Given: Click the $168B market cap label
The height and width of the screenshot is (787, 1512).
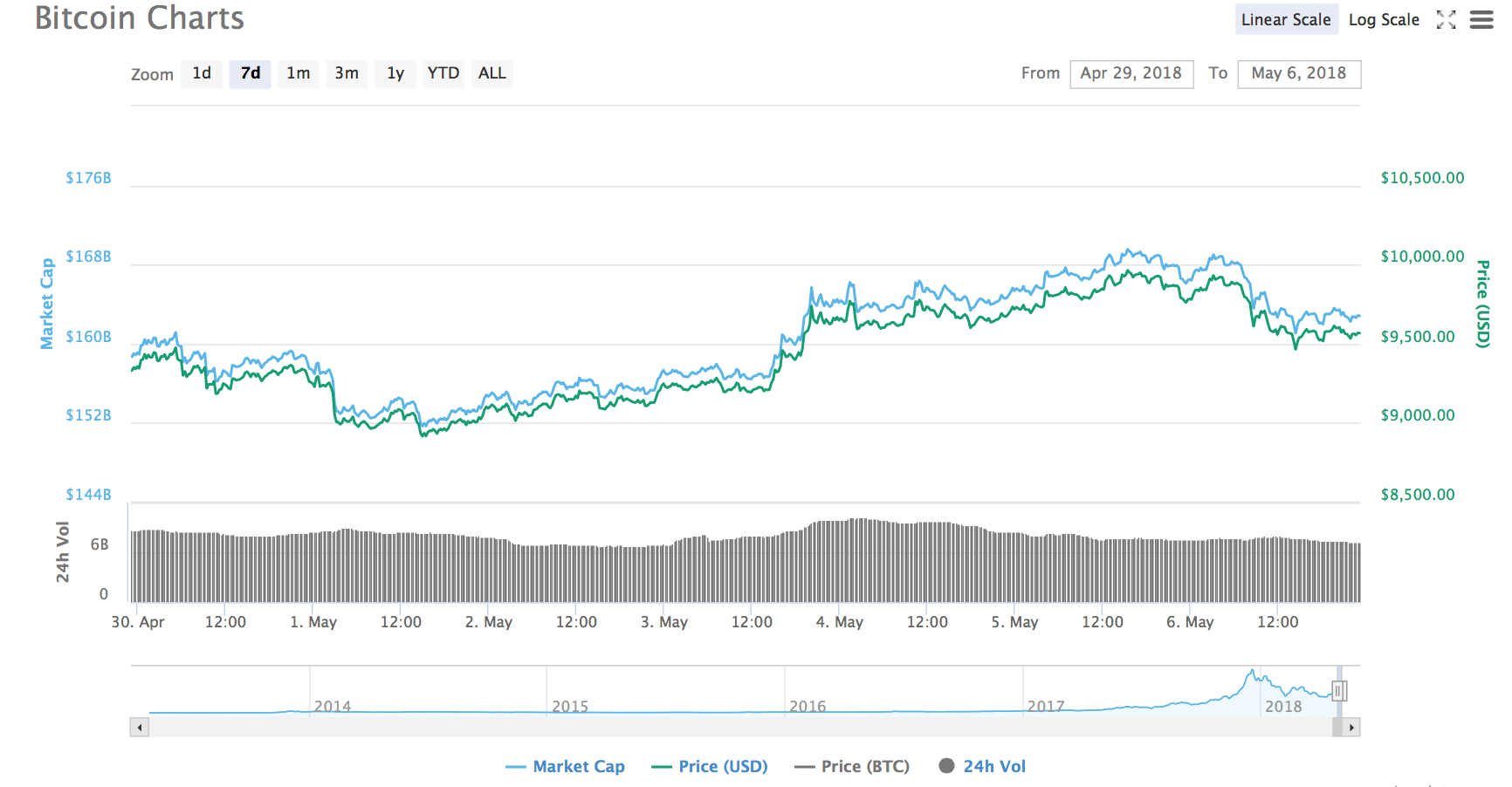Looking at the screenshot, I should (x=89, y=257).
